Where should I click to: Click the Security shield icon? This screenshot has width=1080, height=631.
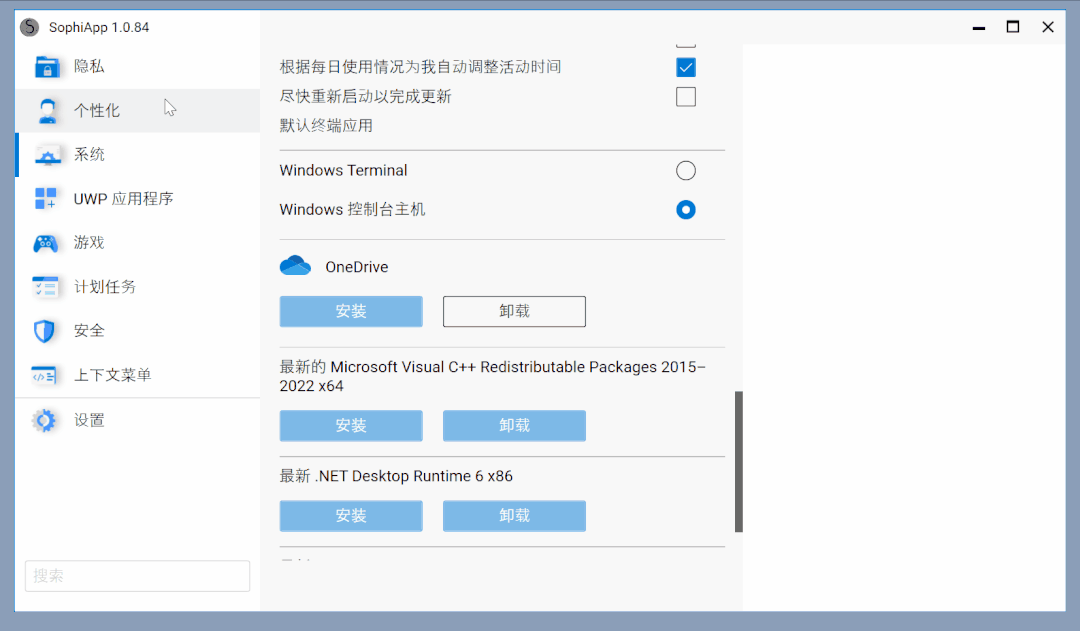tap(45, 331)
